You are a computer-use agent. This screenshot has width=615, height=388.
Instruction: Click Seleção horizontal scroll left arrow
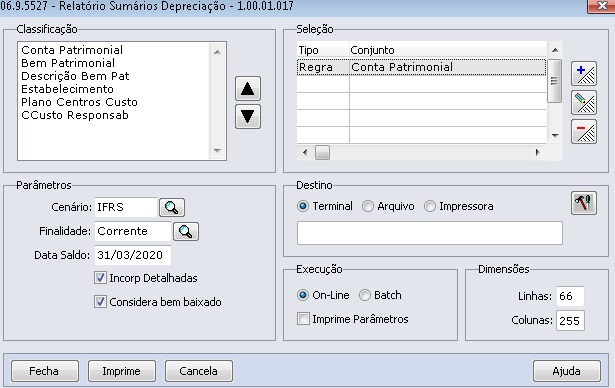[x=305, y=152]
